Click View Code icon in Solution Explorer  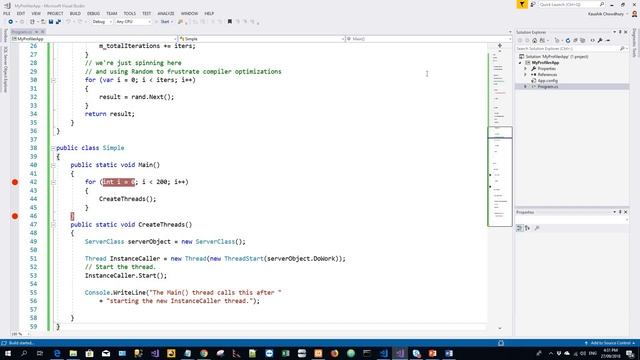coord(593,40)
